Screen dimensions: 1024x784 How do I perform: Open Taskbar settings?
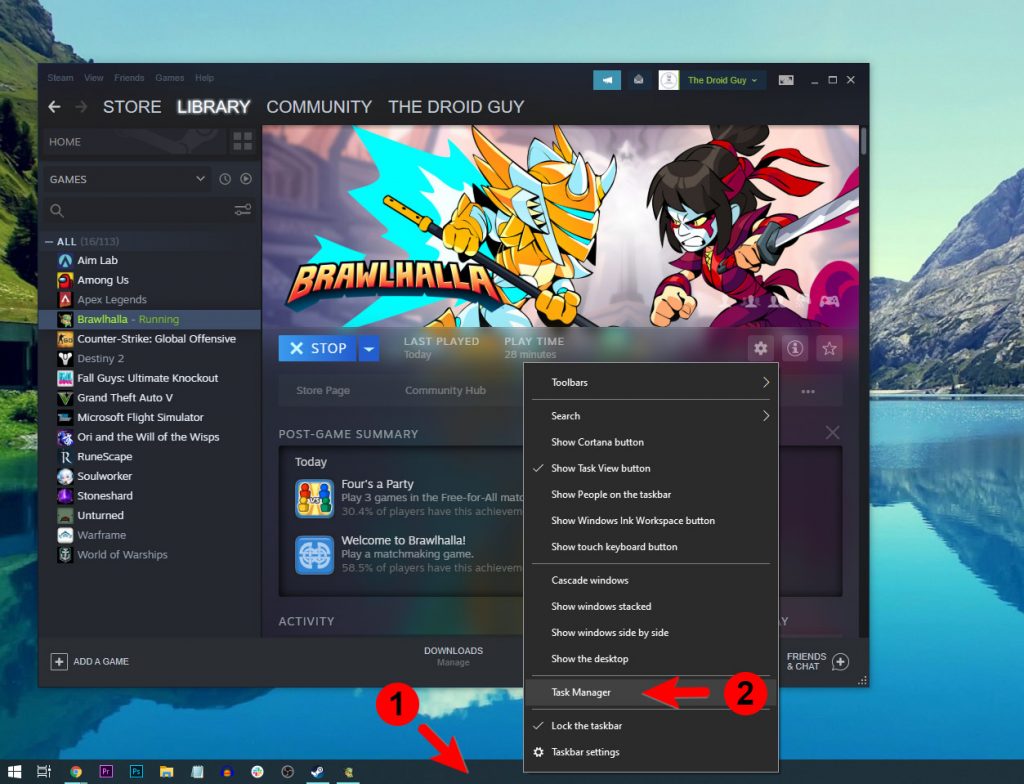coord(651,752)
